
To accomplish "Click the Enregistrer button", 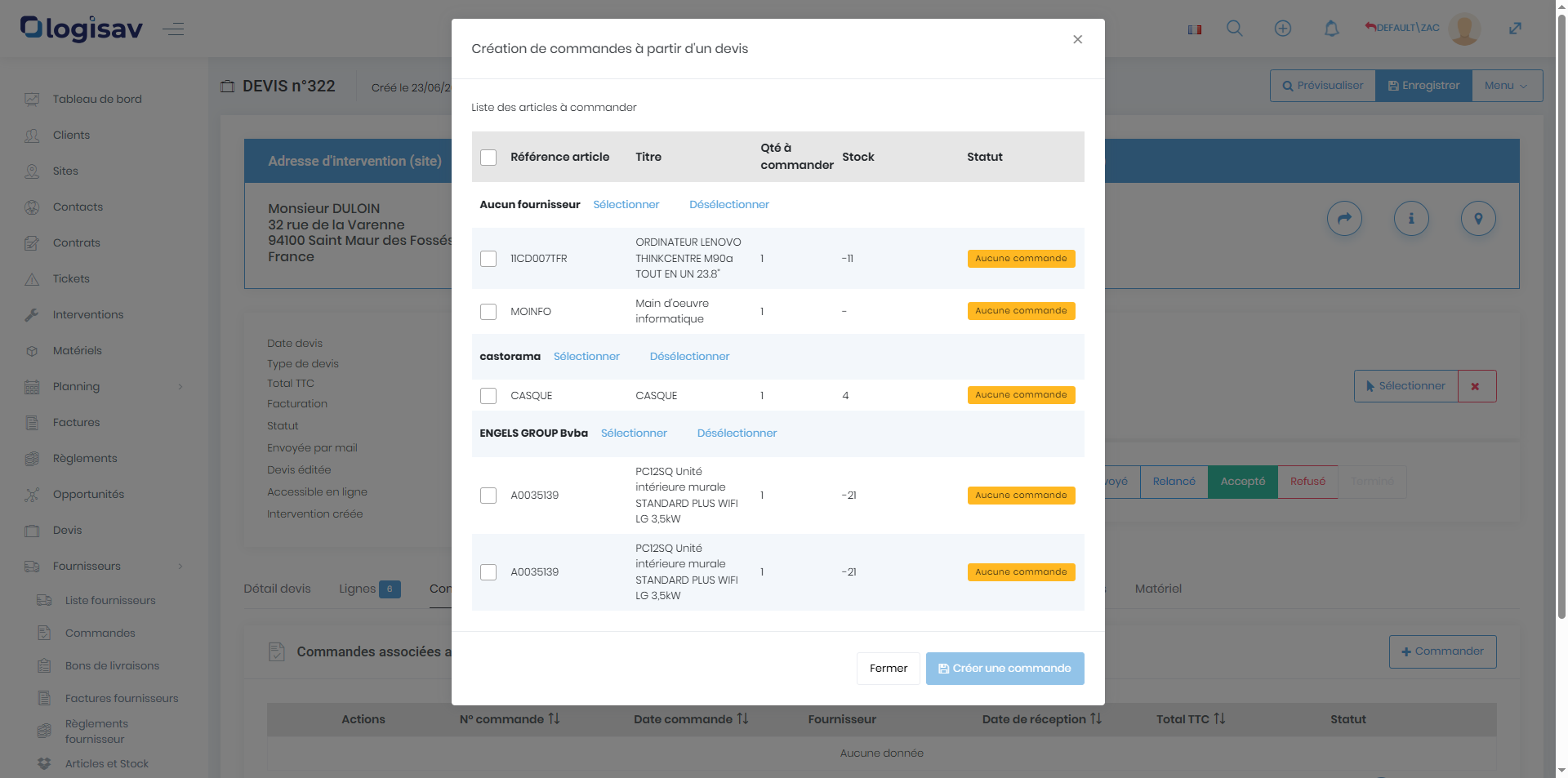I will click(1423, 86).
